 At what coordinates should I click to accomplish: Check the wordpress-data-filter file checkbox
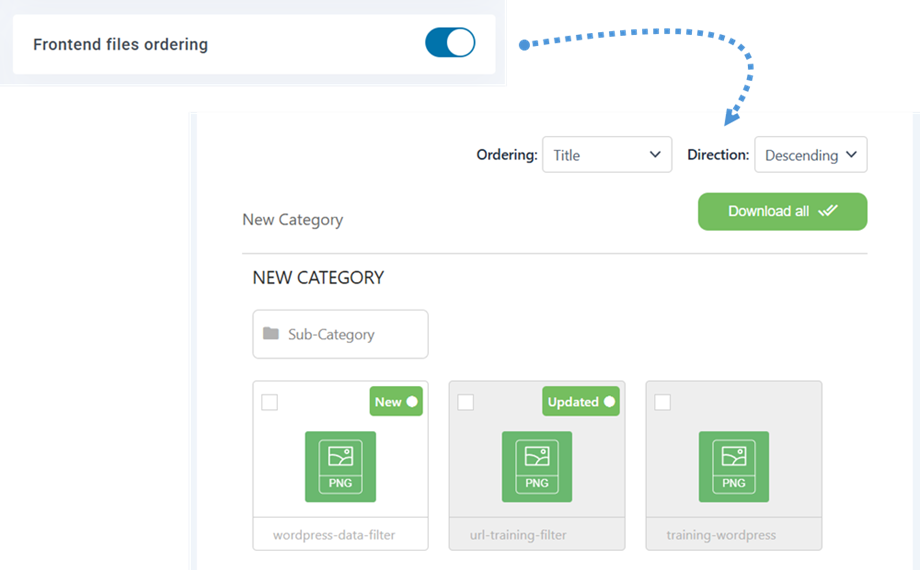[270, 402]
